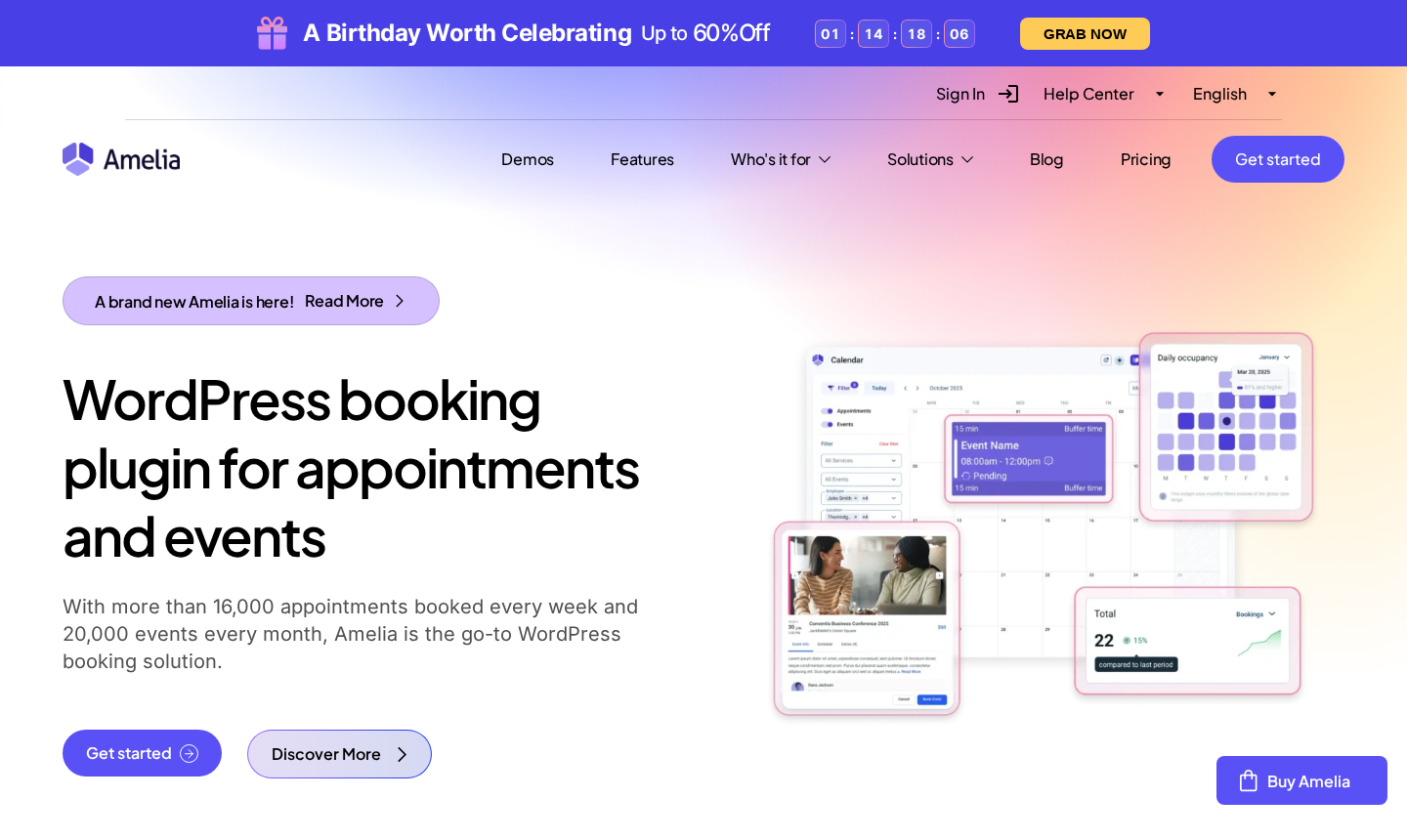Select the English language label
Image resolution: width=1407 pixels, height=840 pixels.
click(x=1219, y=94)
